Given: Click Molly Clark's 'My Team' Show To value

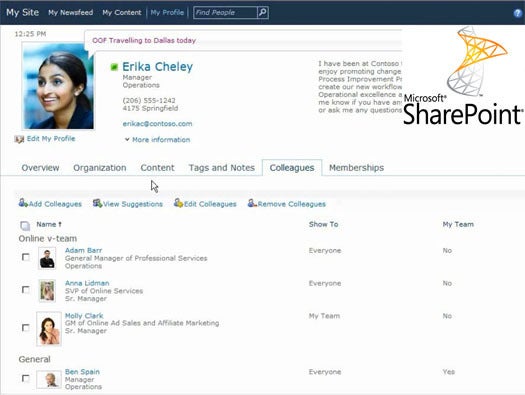Looking at the screenshot, I should [324, 316].
